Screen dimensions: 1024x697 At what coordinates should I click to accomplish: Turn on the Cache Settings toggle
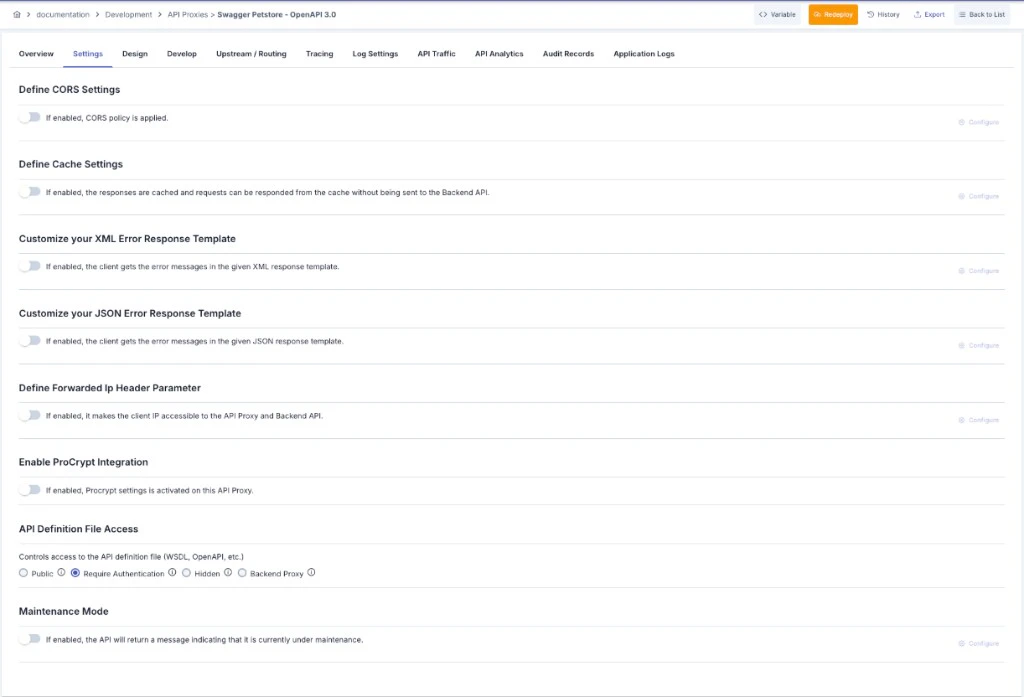(27, 191)
